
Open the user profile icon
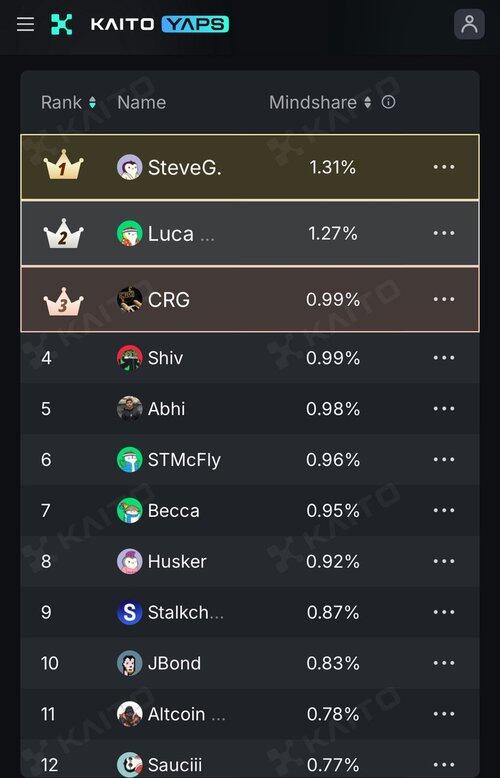point(469,24)
